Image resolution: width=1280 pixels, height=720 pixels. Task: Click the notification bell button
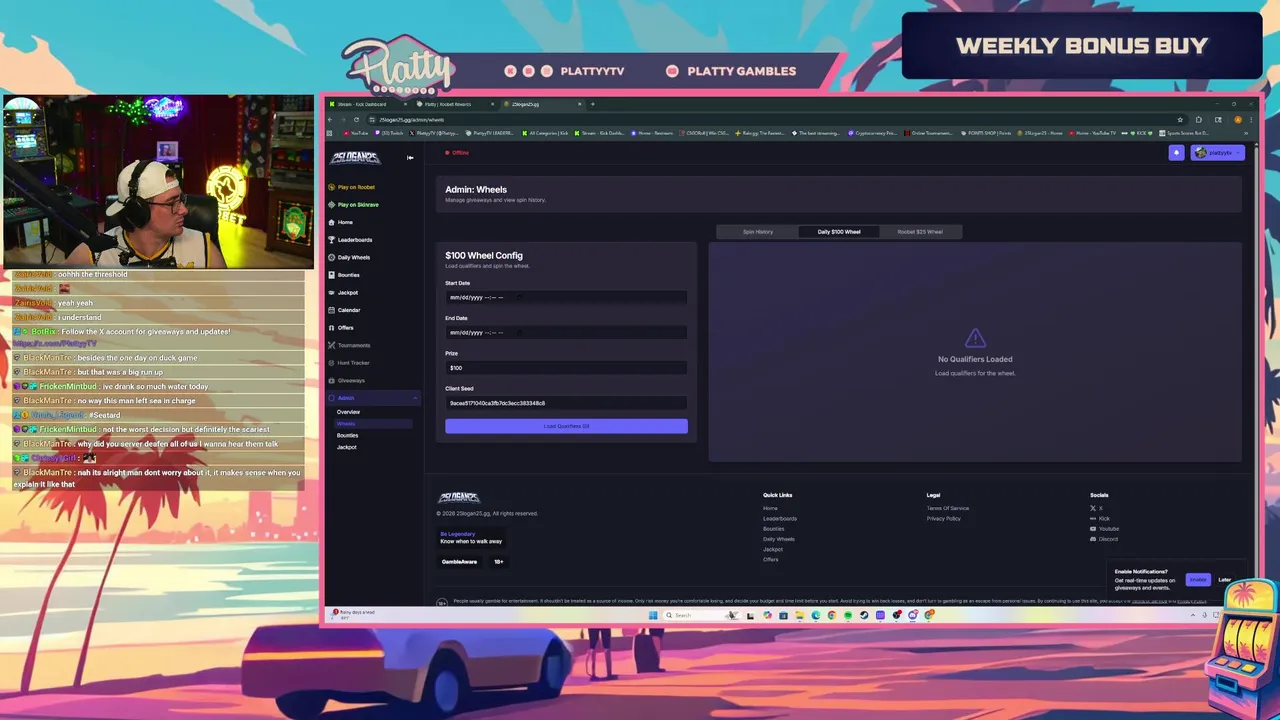(1176, 152)
